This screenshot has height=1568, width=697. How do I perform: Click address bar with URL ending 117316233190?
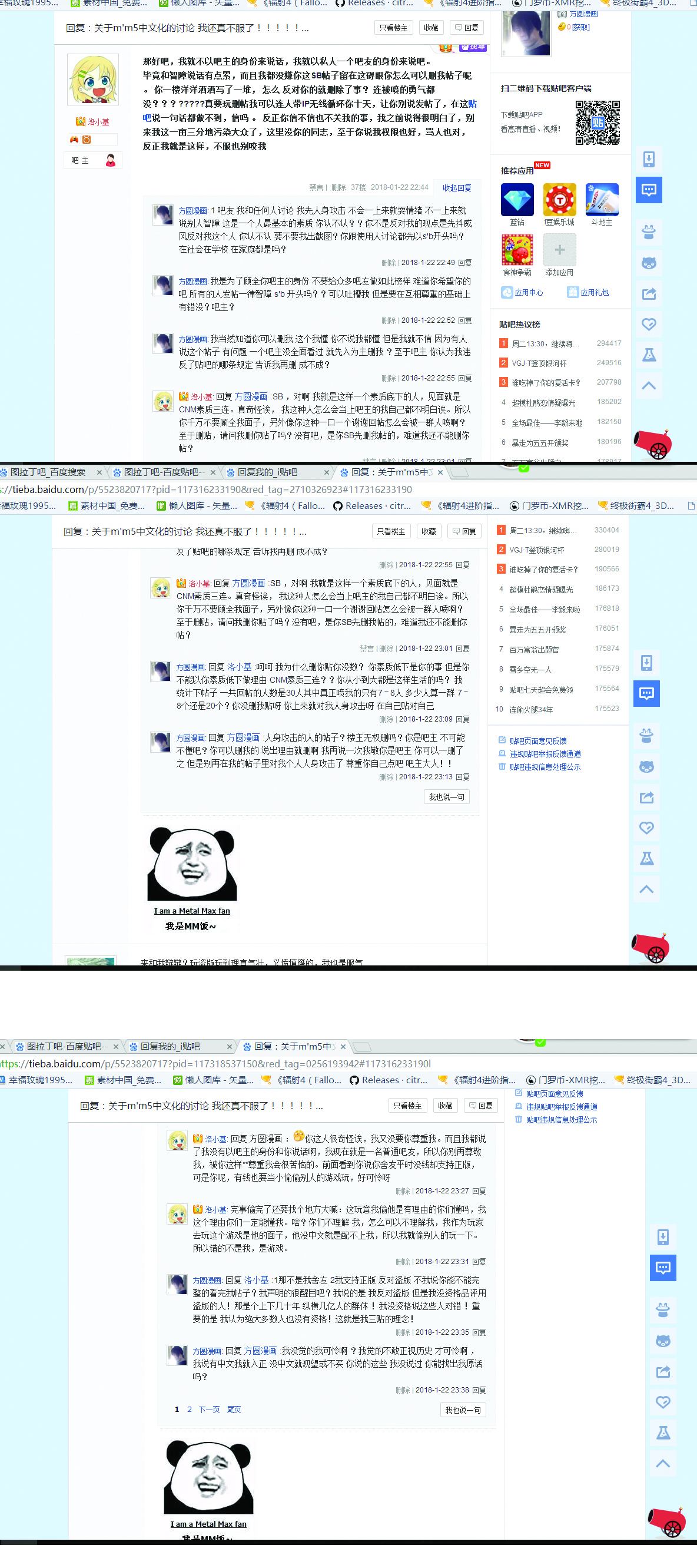pyautogui.click(x=207, y=489)
